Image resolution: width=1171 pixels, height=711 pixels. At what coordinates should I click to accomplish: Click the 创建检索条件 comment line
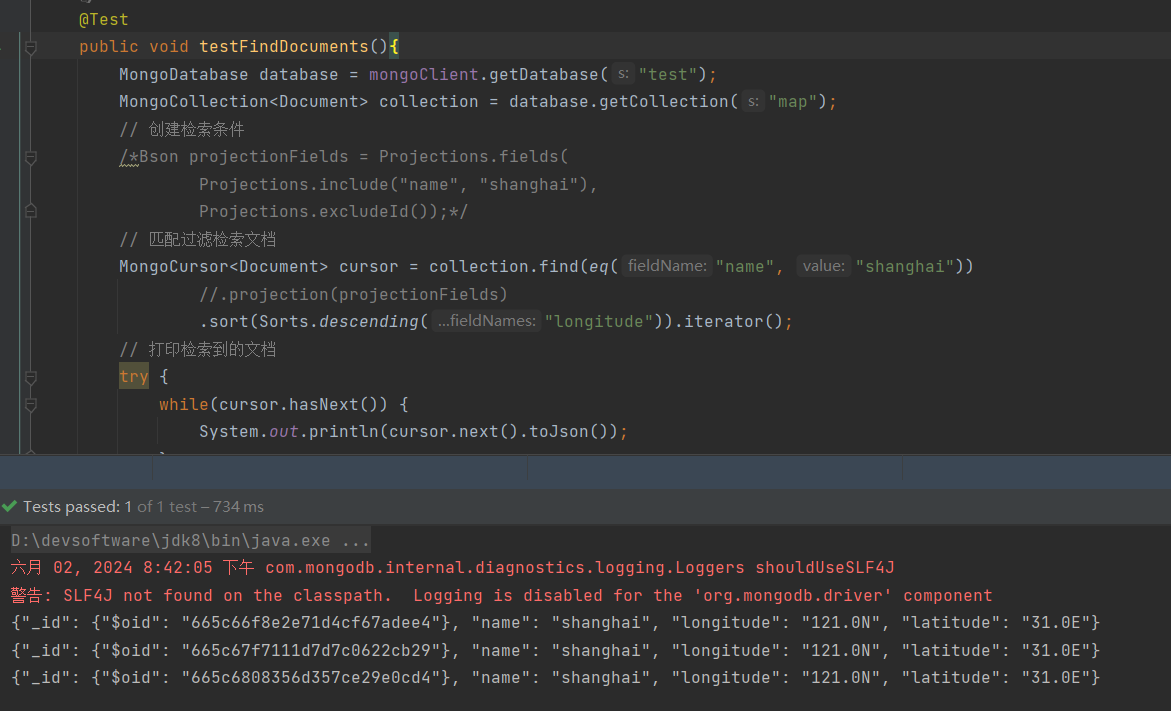(181, 129)
